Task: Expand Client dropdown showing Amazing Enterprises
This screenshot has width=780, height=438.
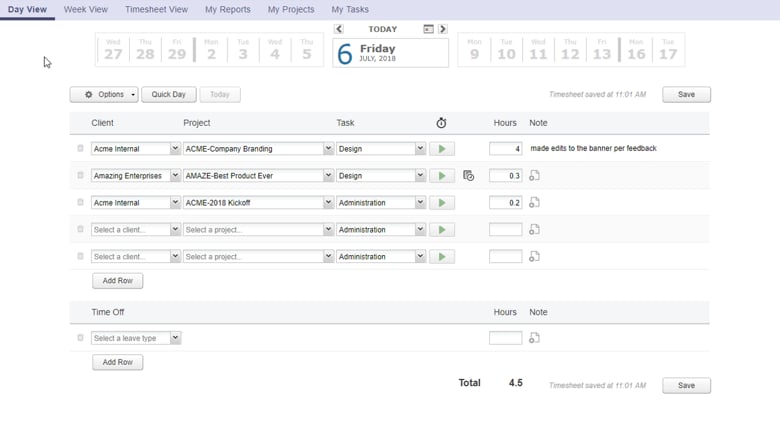Action: (175, 176)
